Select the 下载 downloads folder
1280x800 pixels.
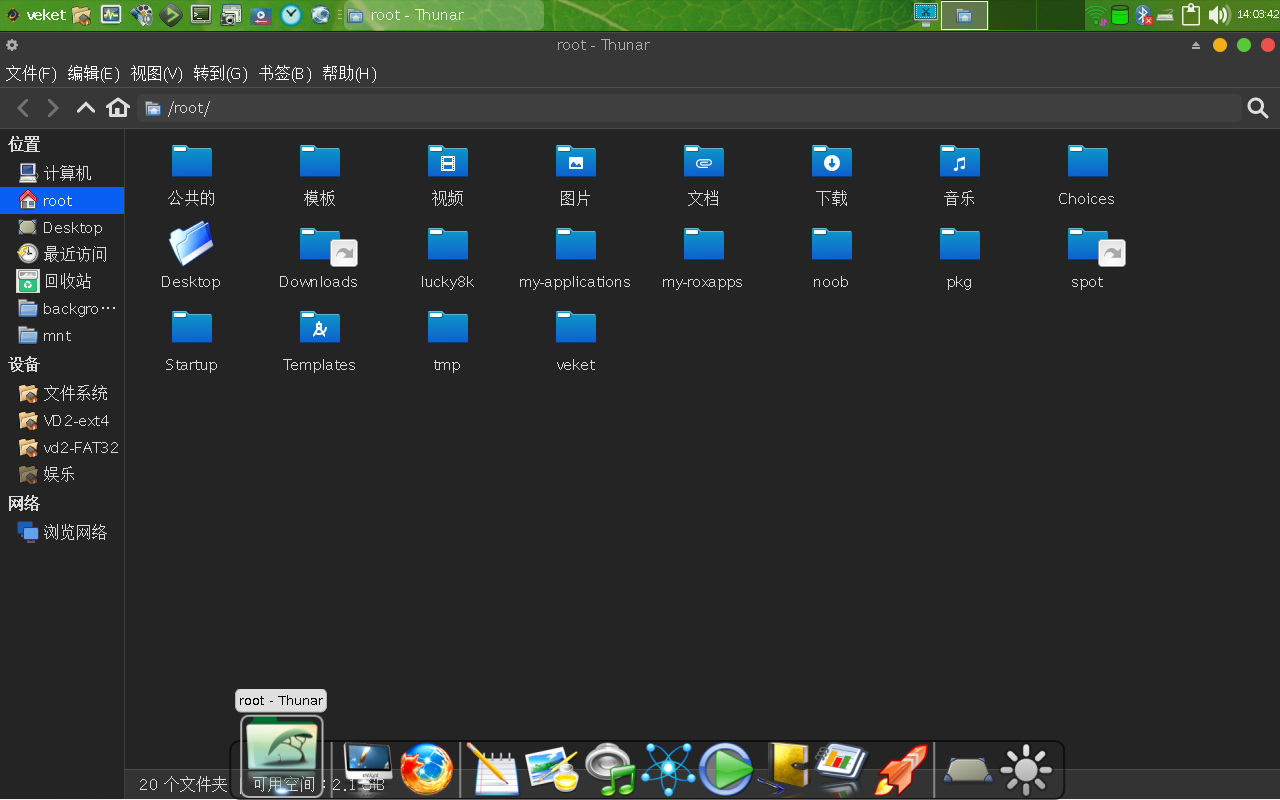tap(831, 175)
